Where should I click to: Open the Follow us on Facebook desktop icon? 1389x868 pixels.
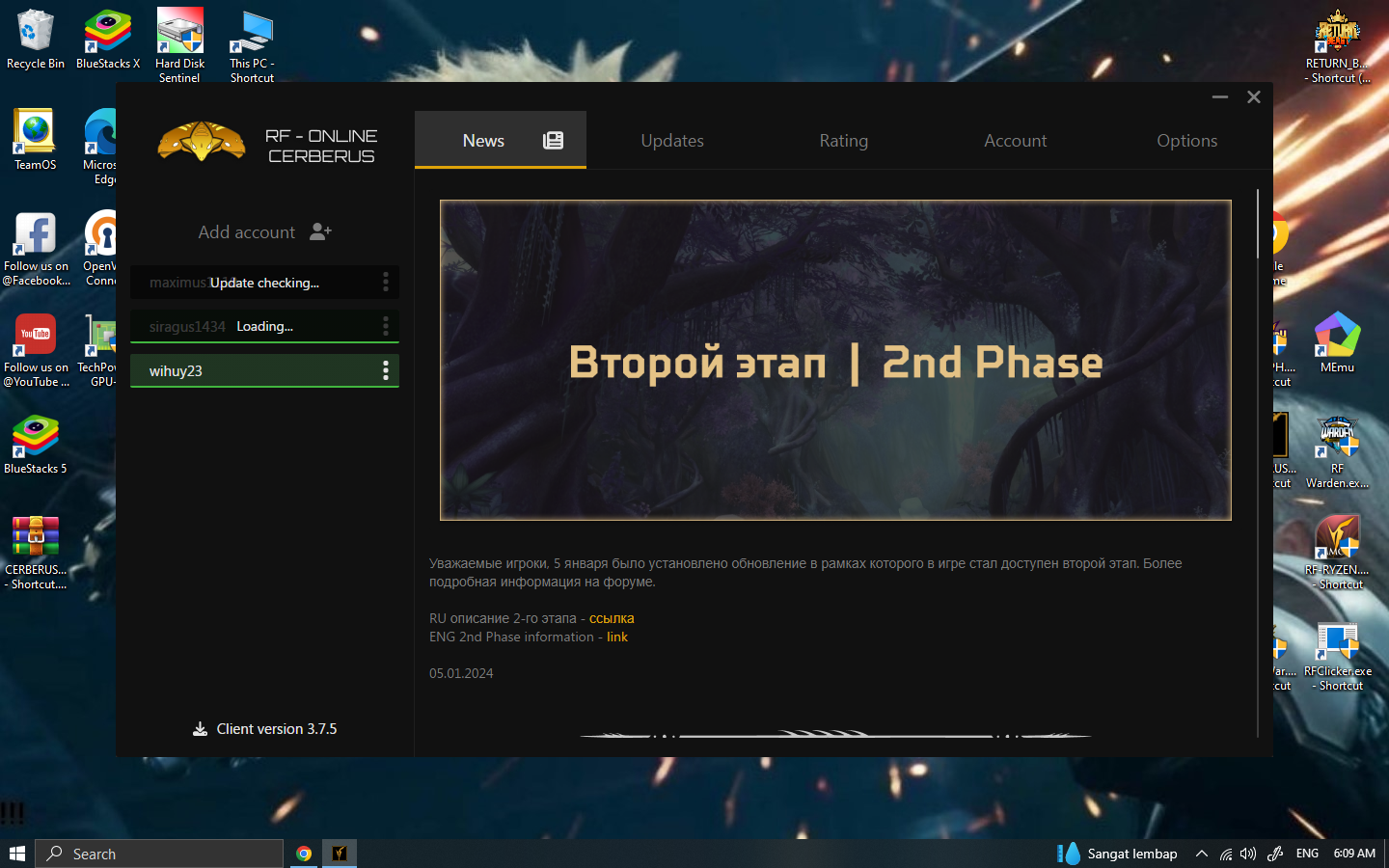[x=36, y=249]
